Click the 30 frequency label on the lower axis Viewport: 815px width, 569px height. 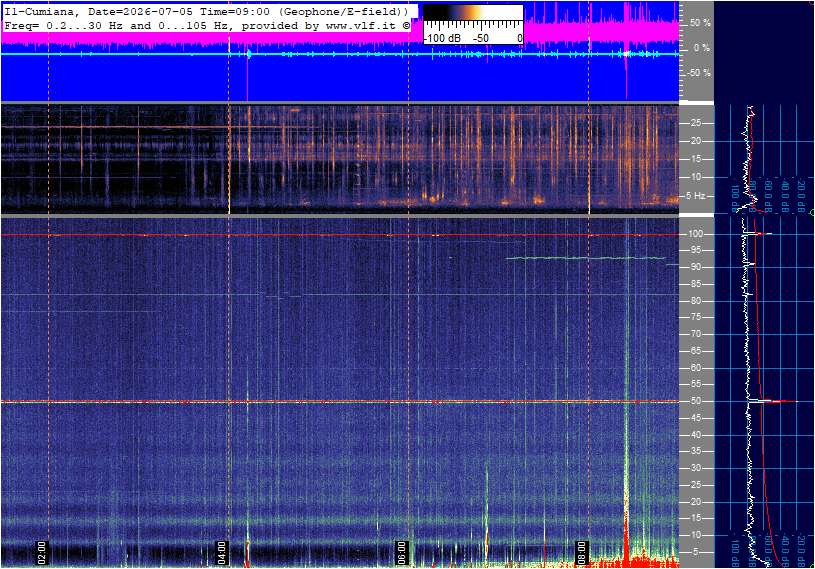tap(695, 468)
